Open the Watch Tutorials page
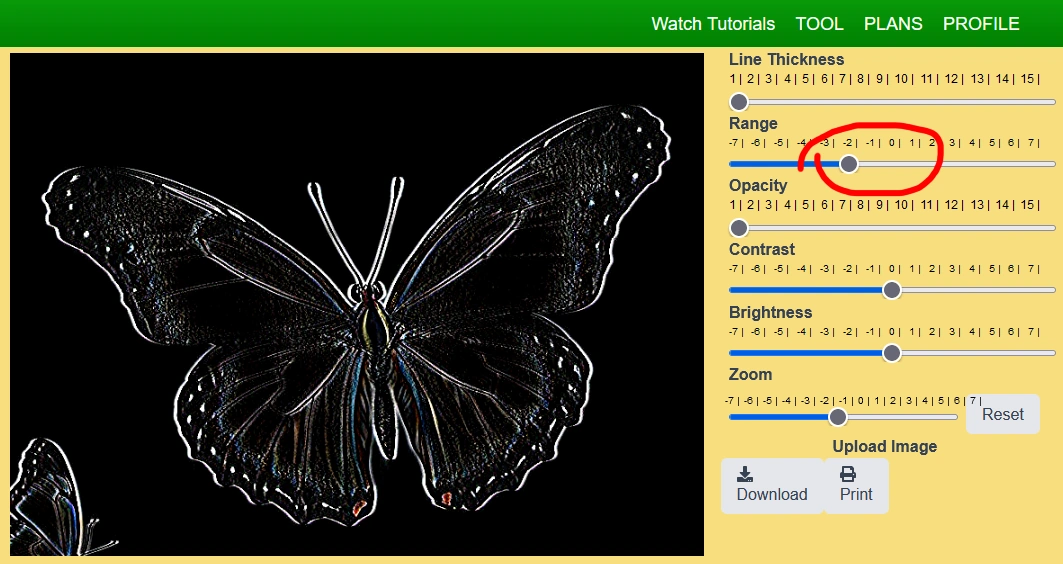Viewport: 1063px width, 564px height. point(713,24)
